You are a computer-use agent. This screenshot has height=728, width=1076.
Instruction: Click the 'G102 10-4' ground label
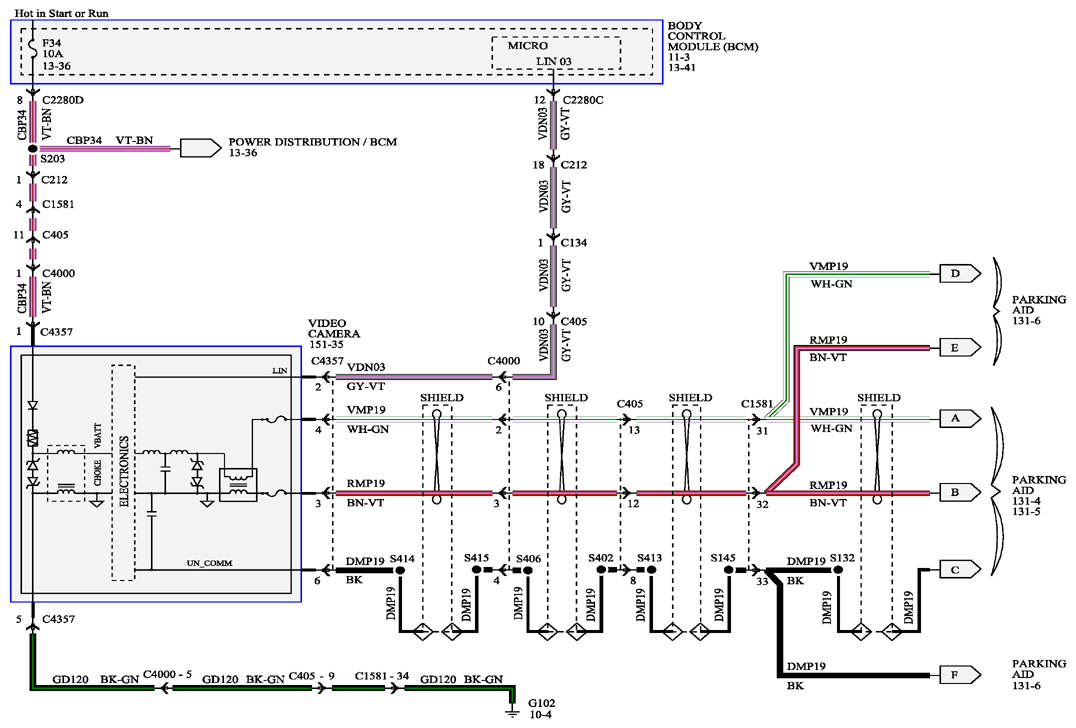[541, 709]
